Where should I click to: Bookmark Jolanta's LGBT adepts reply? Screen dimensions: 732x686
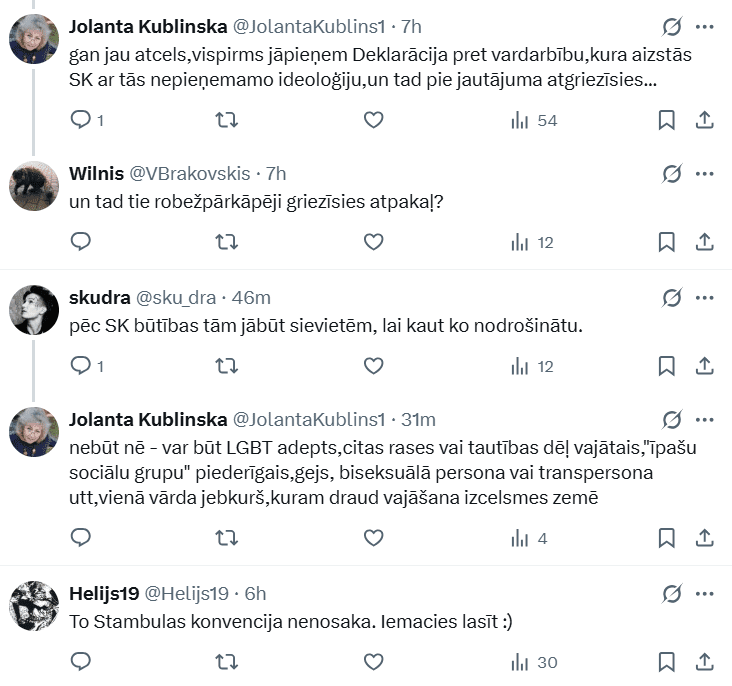click(x=667, y=538)
